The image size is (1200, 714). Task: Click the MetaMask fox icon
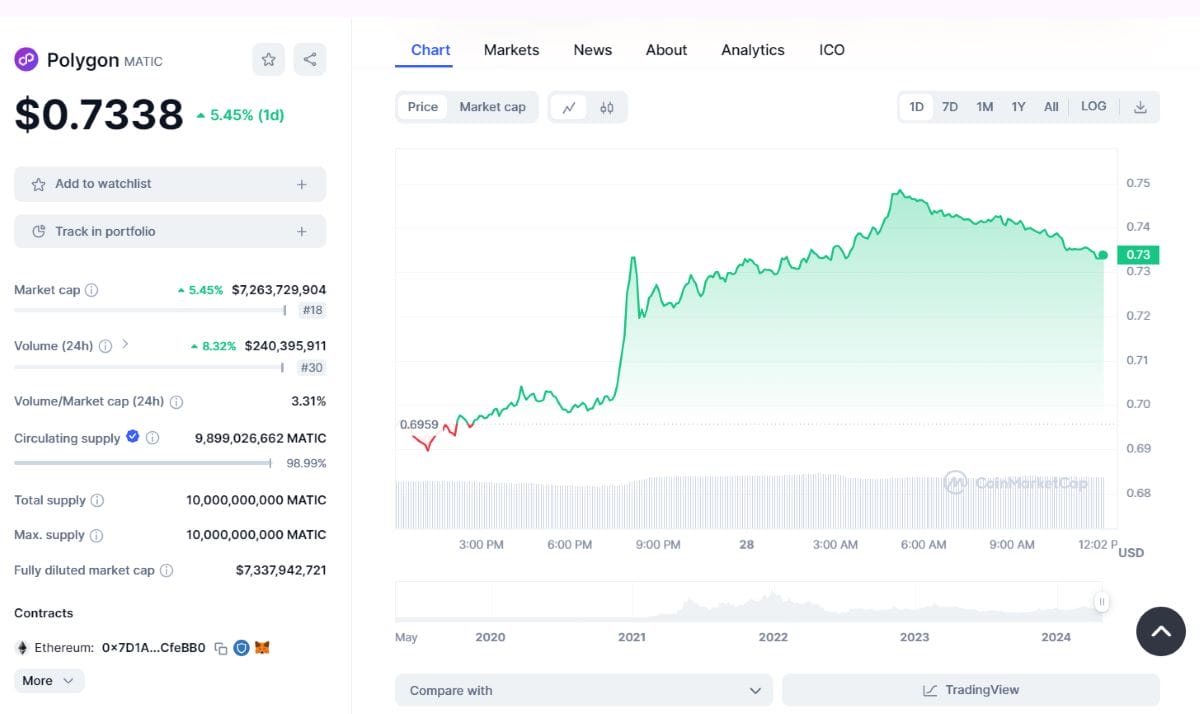[x=262, y=648]
